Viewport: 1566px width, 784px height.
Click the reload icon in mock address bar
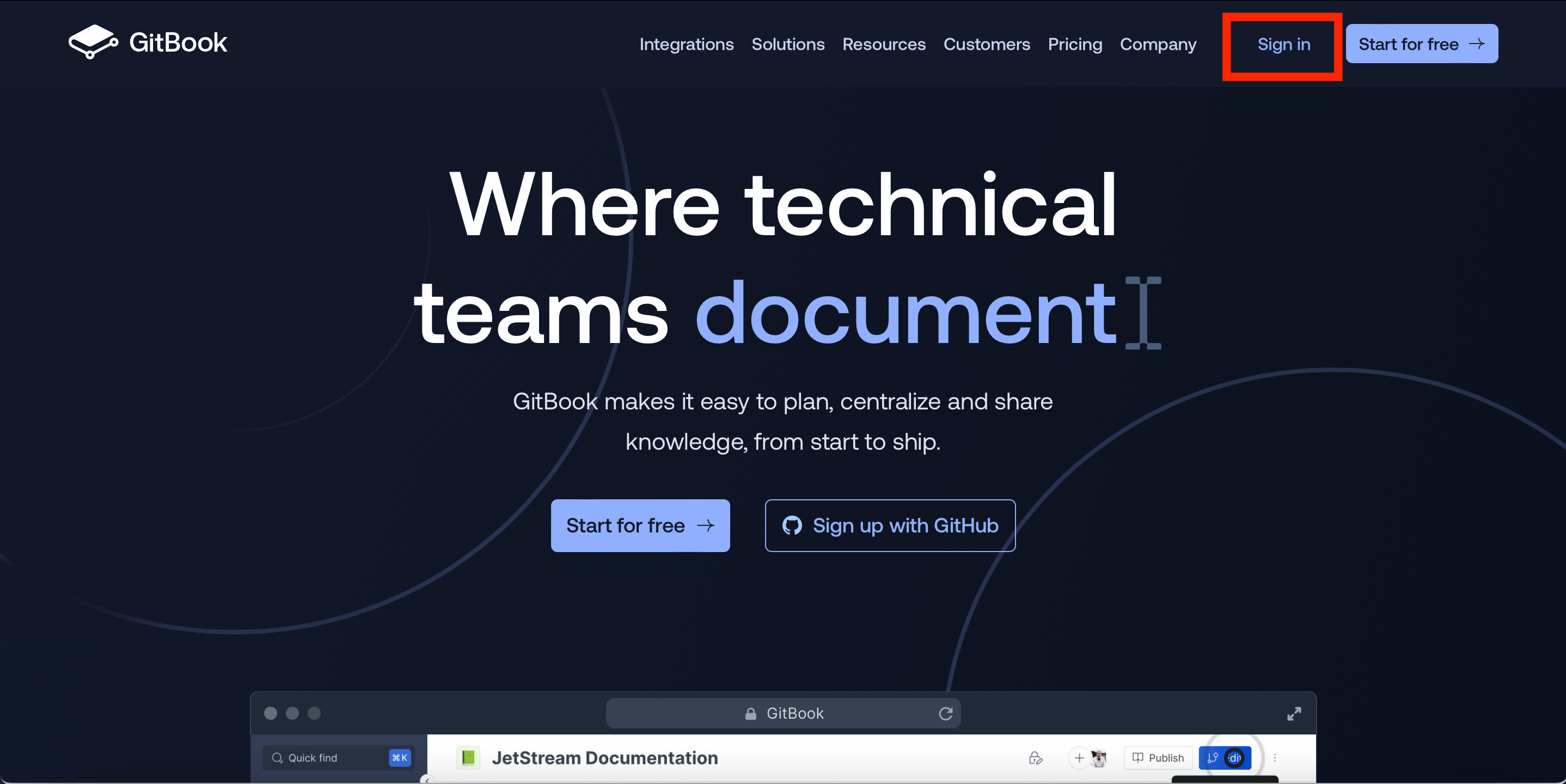pos(945,714)
